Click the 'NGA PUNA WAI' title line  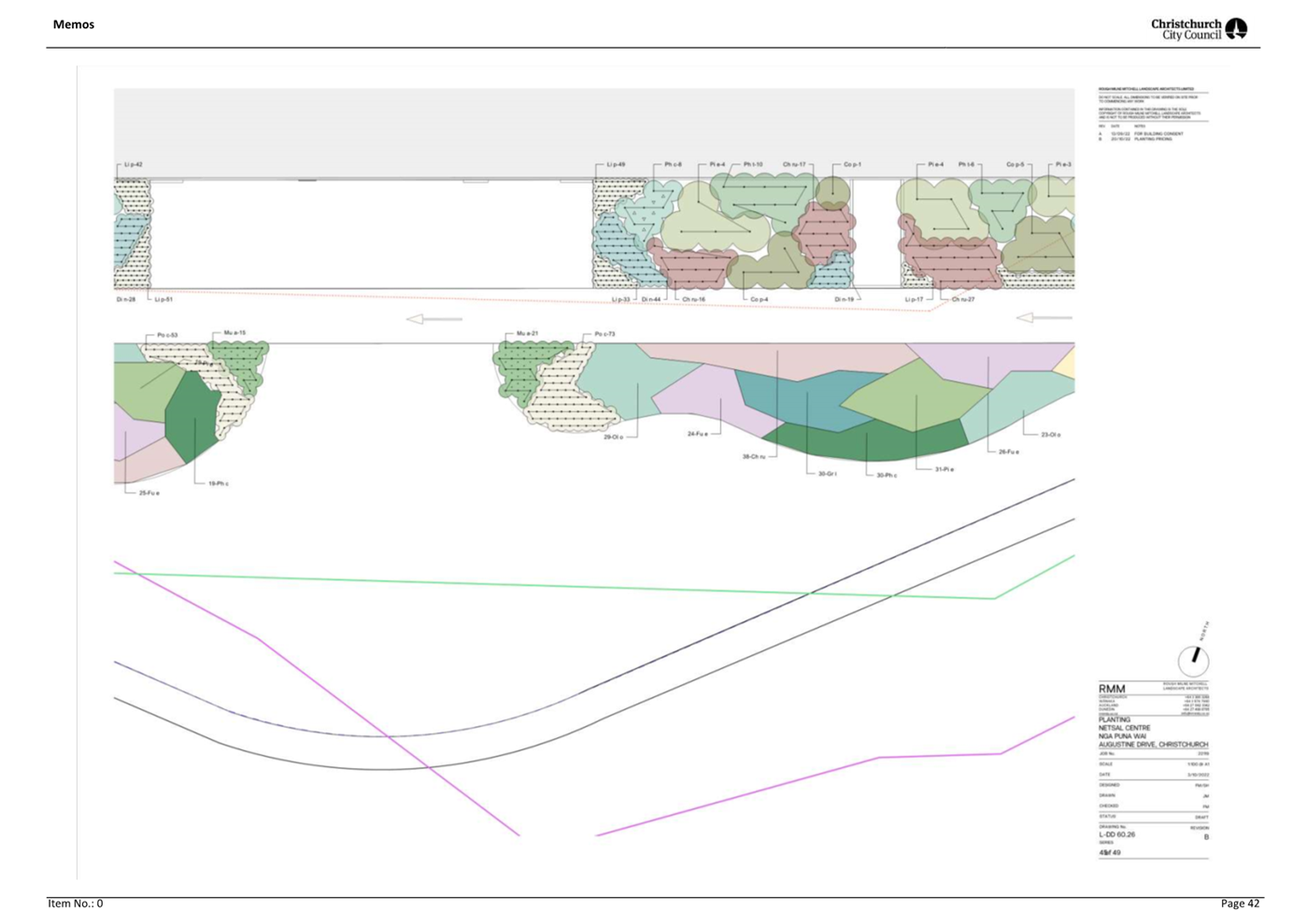[1122, 736]
